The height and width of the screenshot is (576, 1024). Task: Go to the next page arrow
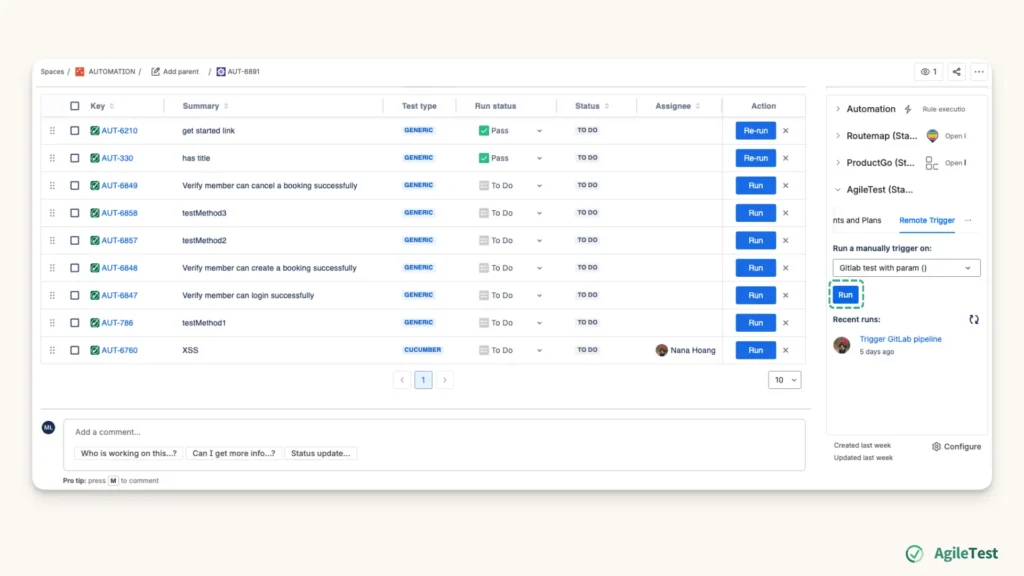[445, 380]
